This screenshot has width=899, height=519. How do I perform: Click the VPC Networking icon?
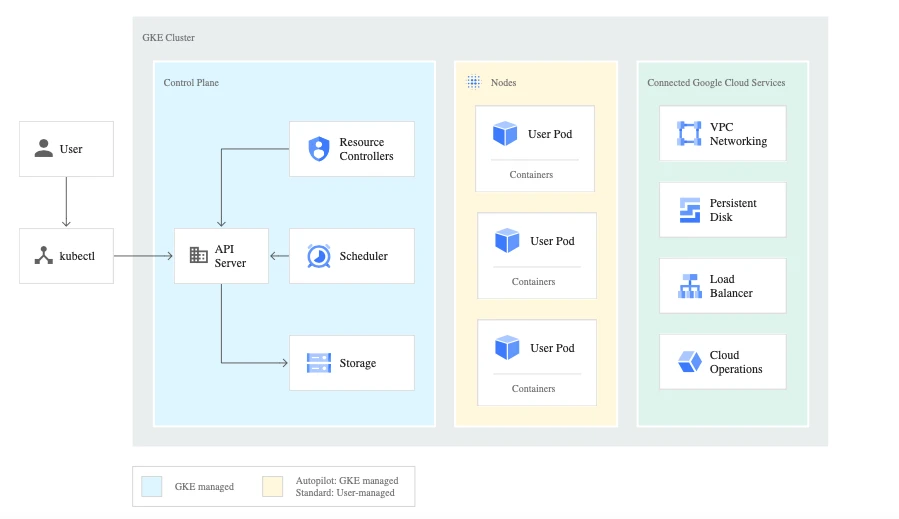pyautogui.click(x=689, y=133)
